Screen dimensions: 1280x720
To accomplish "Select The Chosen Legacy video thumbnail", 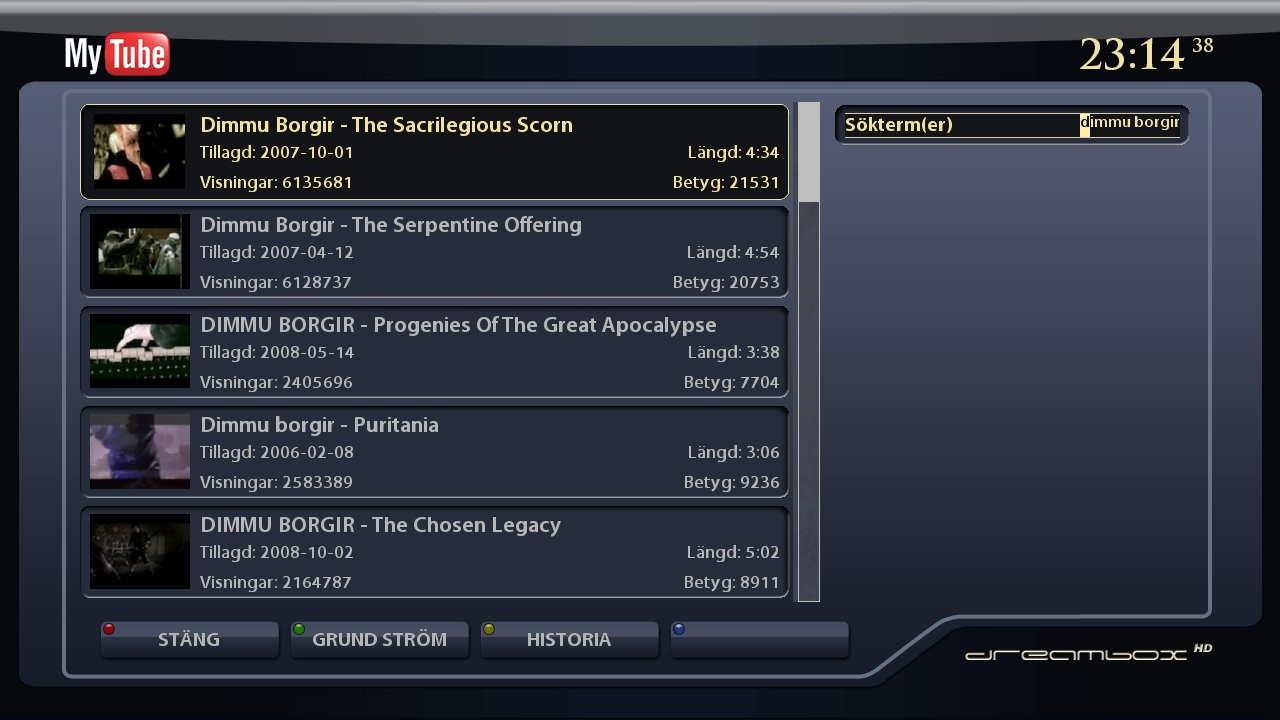I will 139,552.
